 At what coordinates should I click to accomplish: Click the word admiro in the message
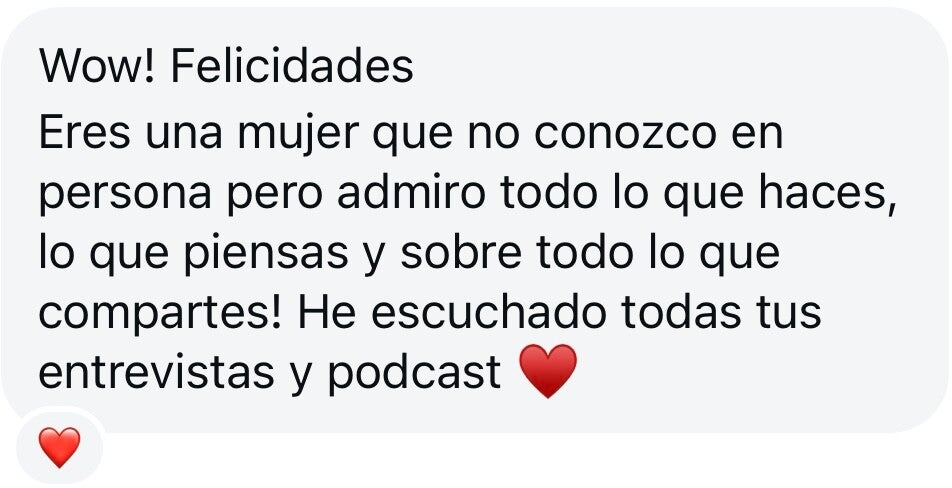point(412,193)
